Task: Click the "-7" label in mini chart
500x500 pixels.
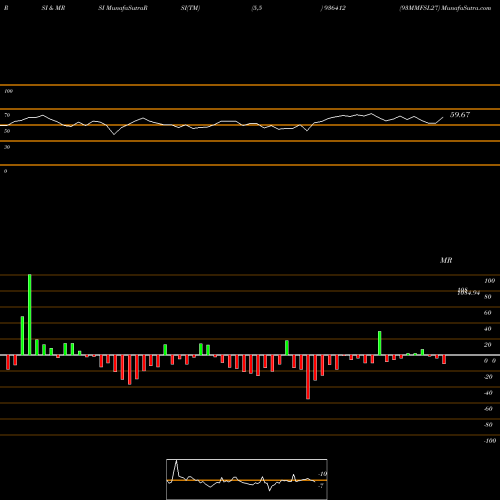Action: [x=321, y=486]
